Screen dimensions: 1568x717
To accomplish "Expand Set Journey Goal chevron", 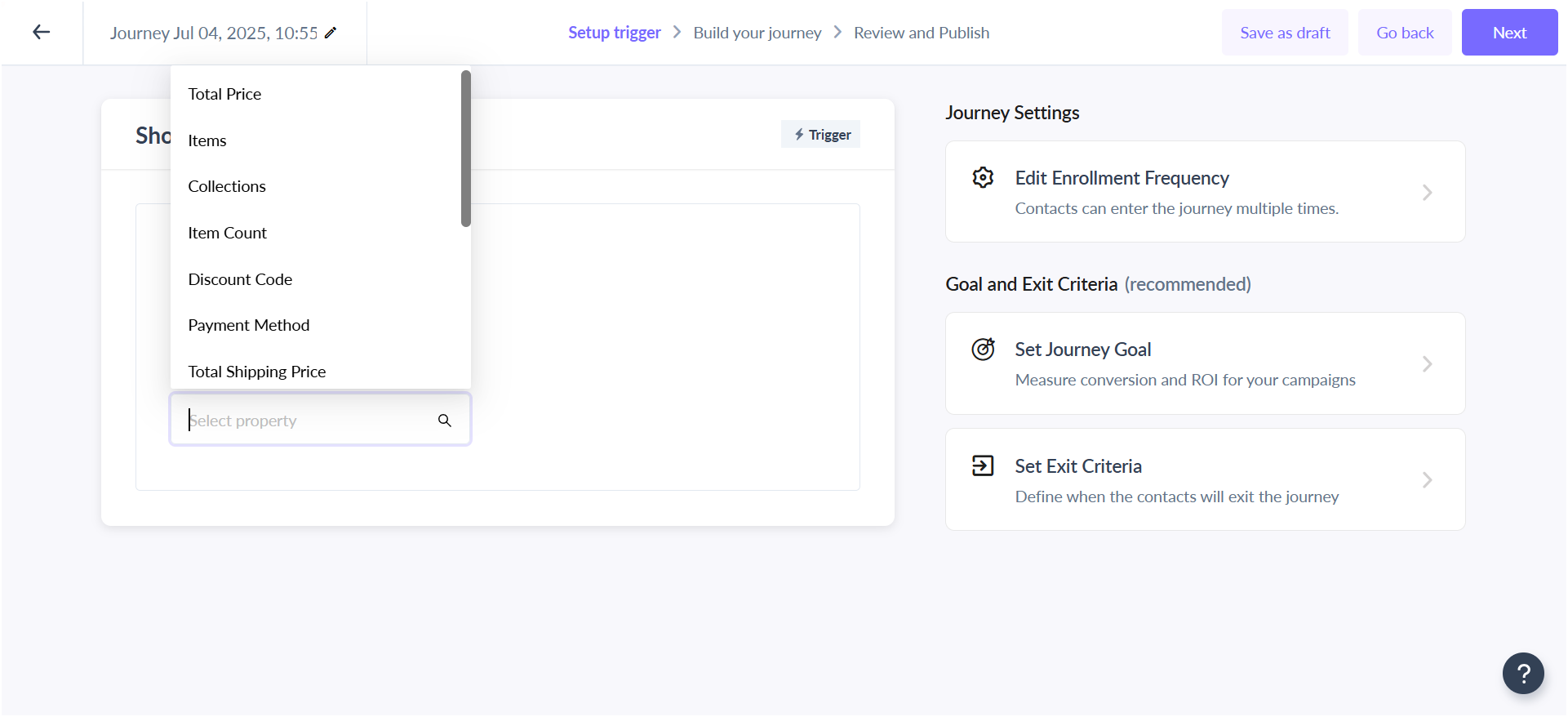I will tap(1427, 363).
